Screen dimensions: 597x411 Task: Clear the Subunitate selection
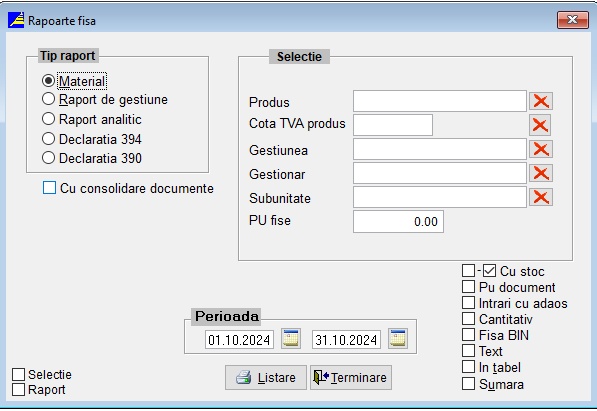click(x=541, y=197)
